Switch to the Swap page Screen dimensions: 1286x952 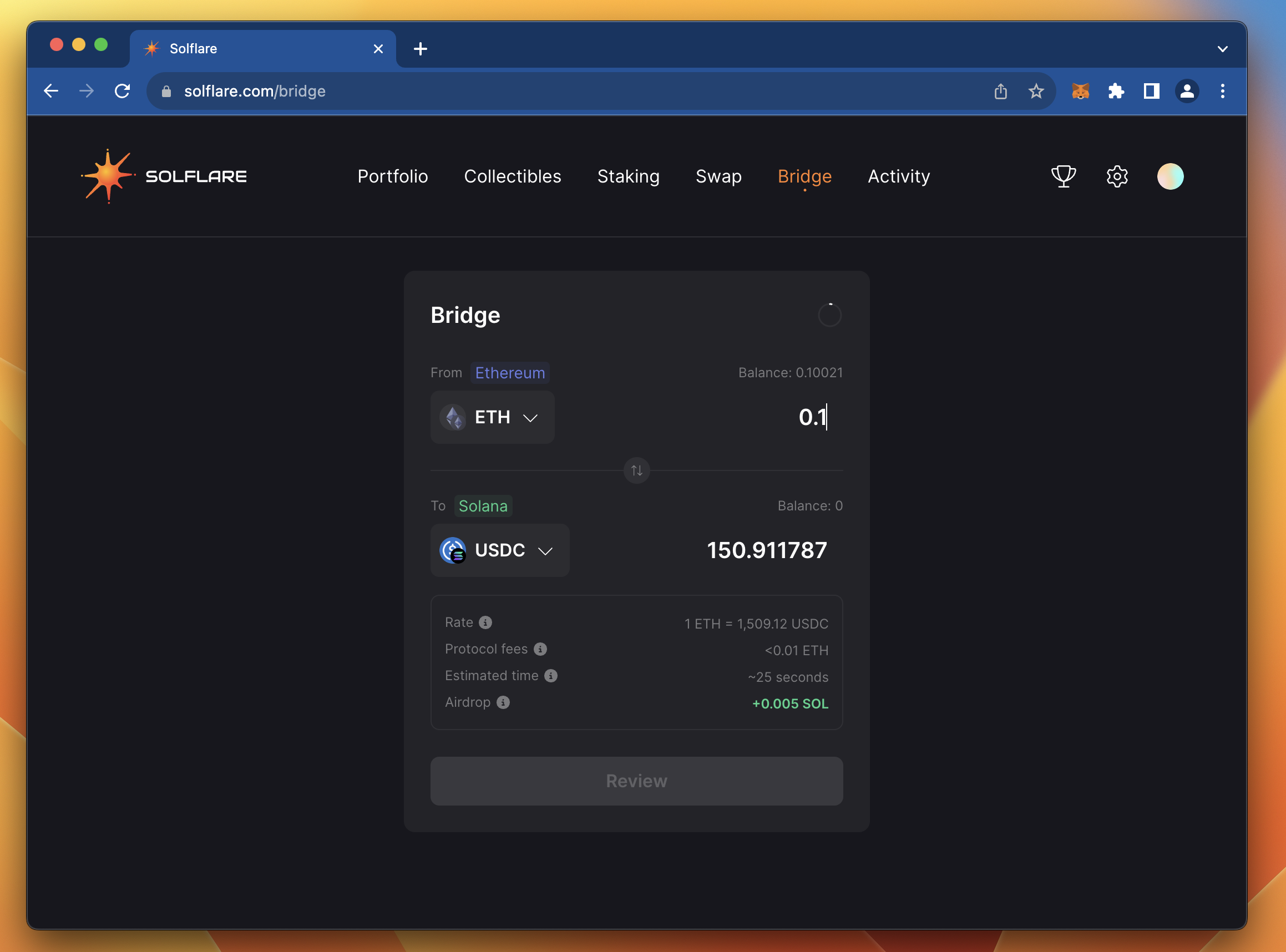click(718, 176)
